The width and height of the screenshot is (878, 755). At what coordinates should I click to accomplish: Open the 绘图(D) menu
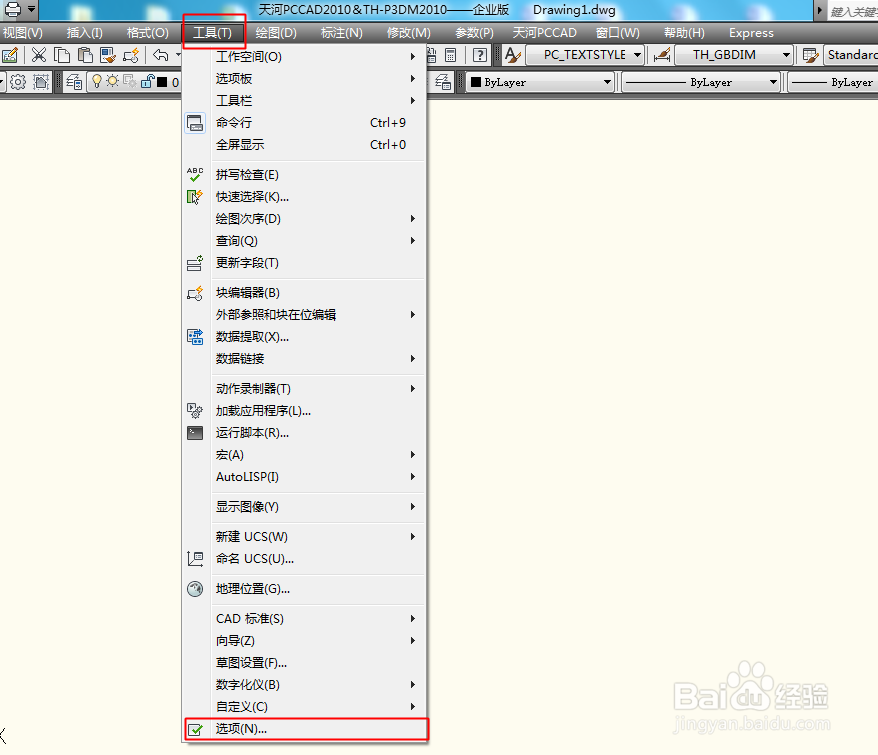pyautogui.click(x=276, y=32)
